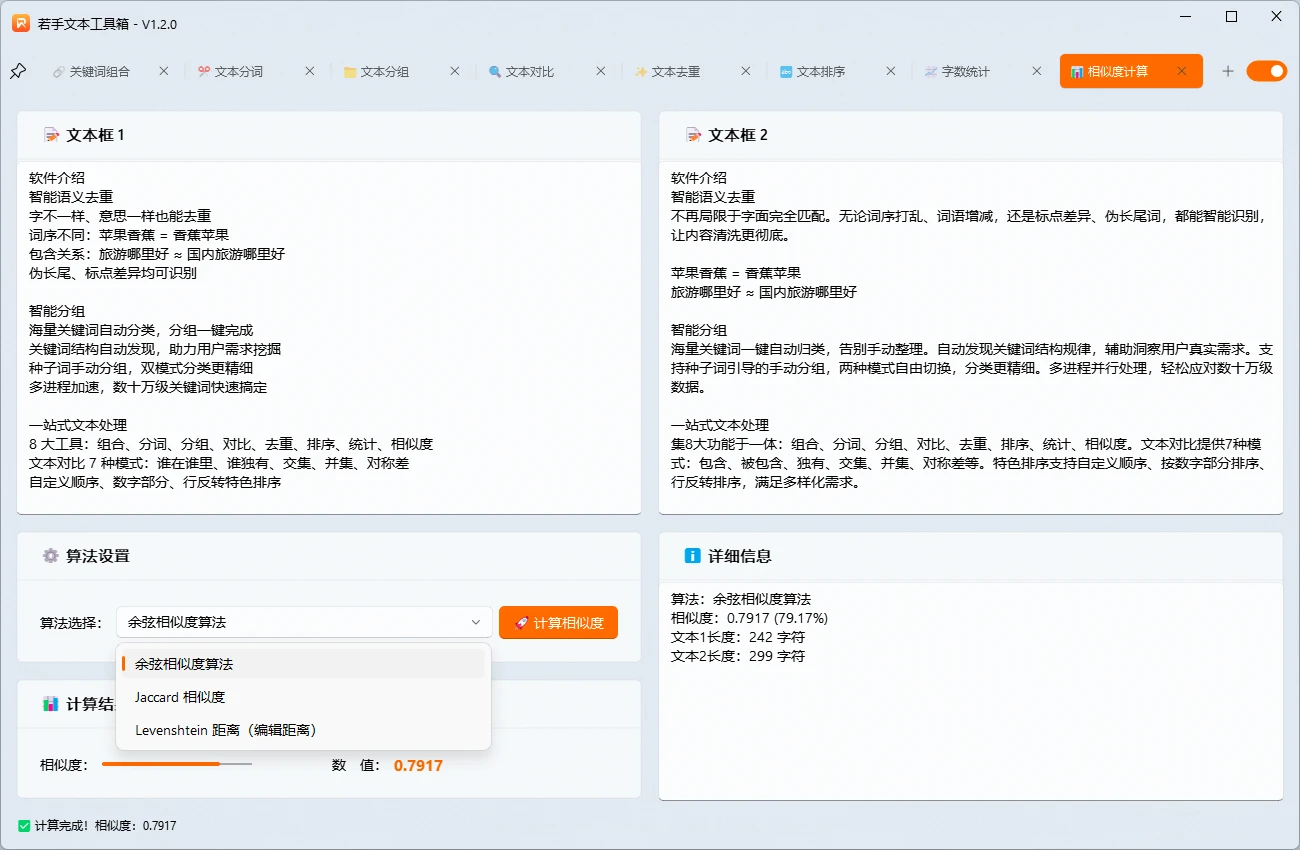The image size is (1300, 850).
Task: Click the scissors icon on the 文本分词 tab
Action: tap(202, 71)
